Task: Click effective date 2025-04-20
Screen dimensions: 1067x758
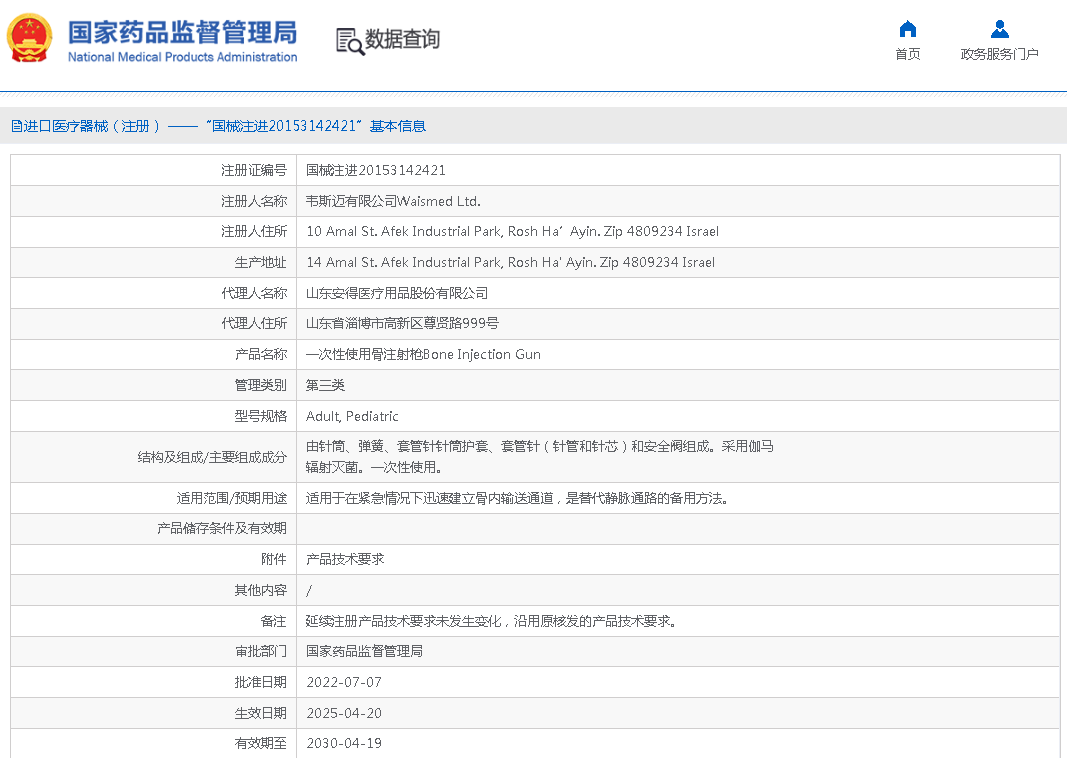Action: pos(344,713)
